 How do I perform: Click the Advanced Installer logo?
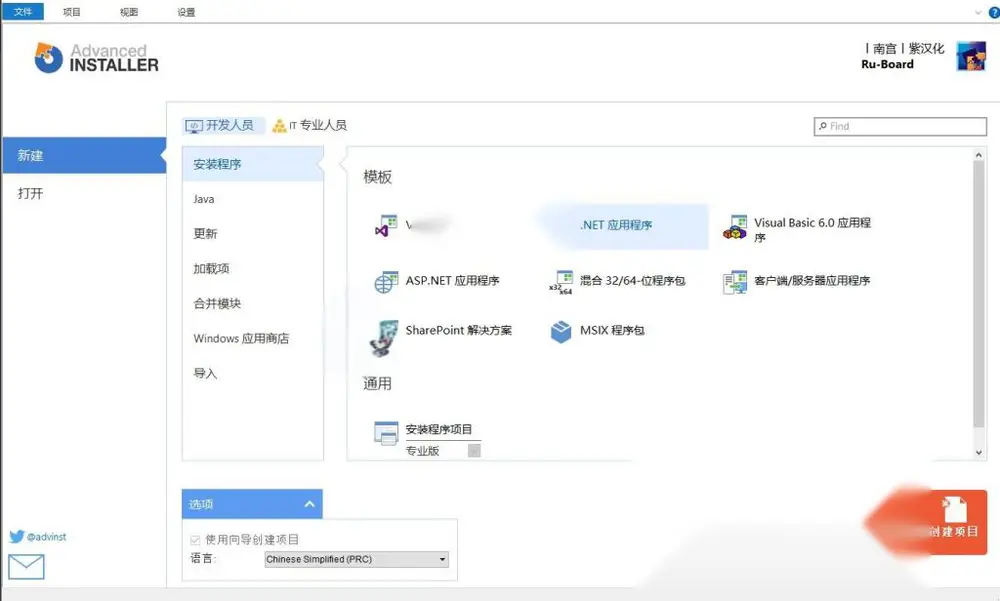pyautogui.click(x=97, y=58)
